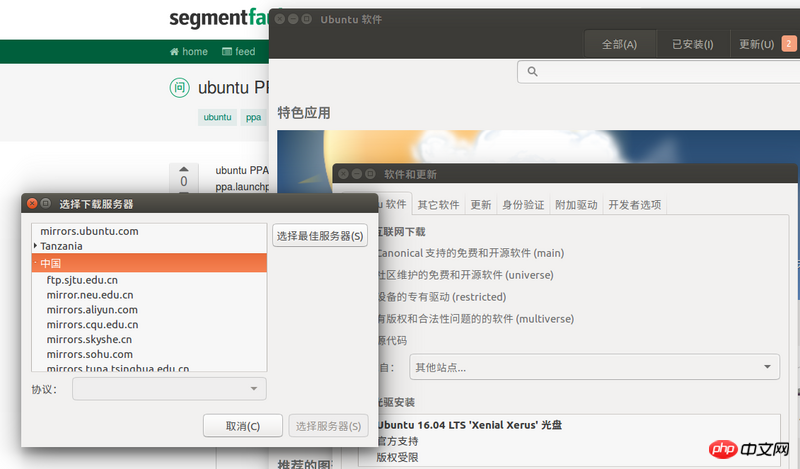
Task: Focus the Ubuntu Software search field
Action: click(x=658, y=71)
